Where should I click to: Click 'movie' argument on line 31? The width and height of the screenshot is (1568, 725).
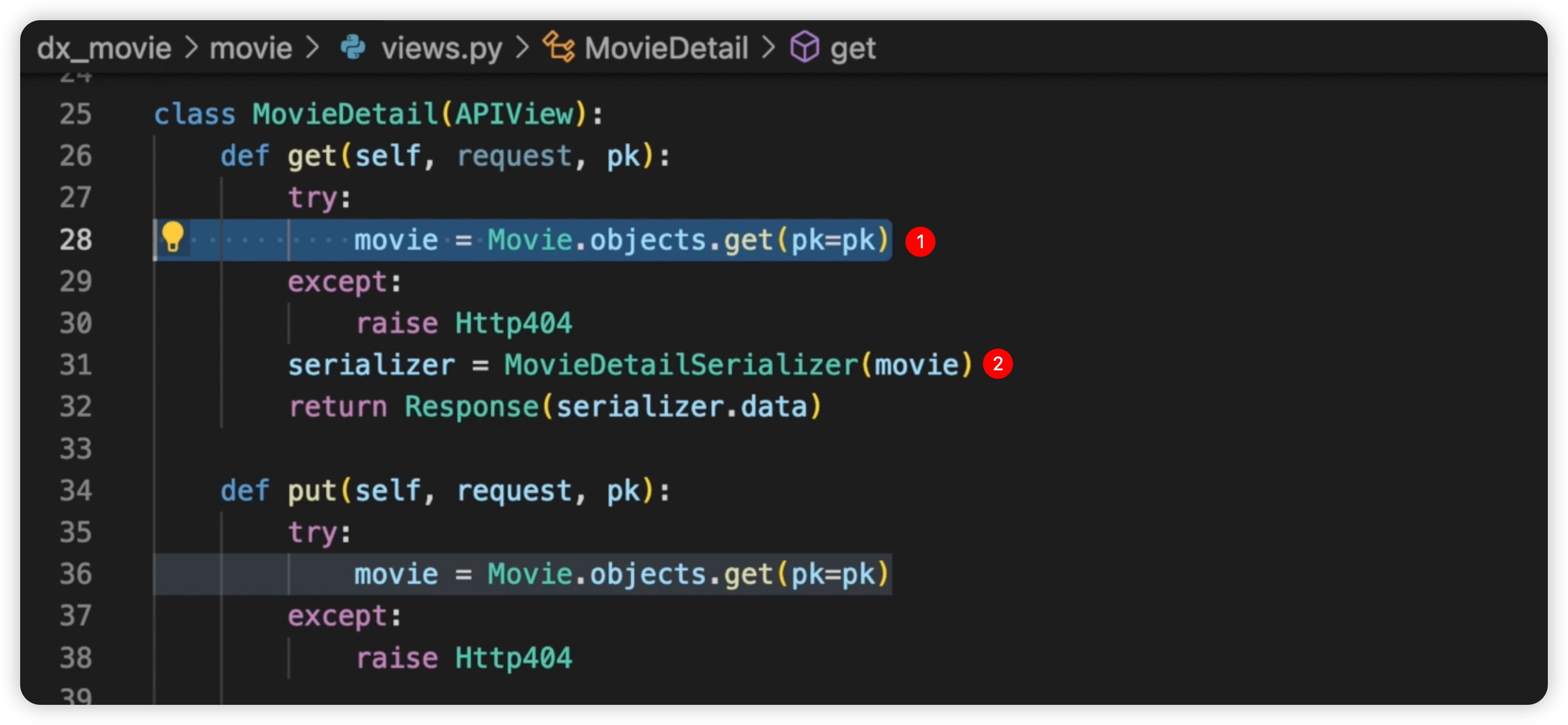pyautogui.click(x=917, y=365)
